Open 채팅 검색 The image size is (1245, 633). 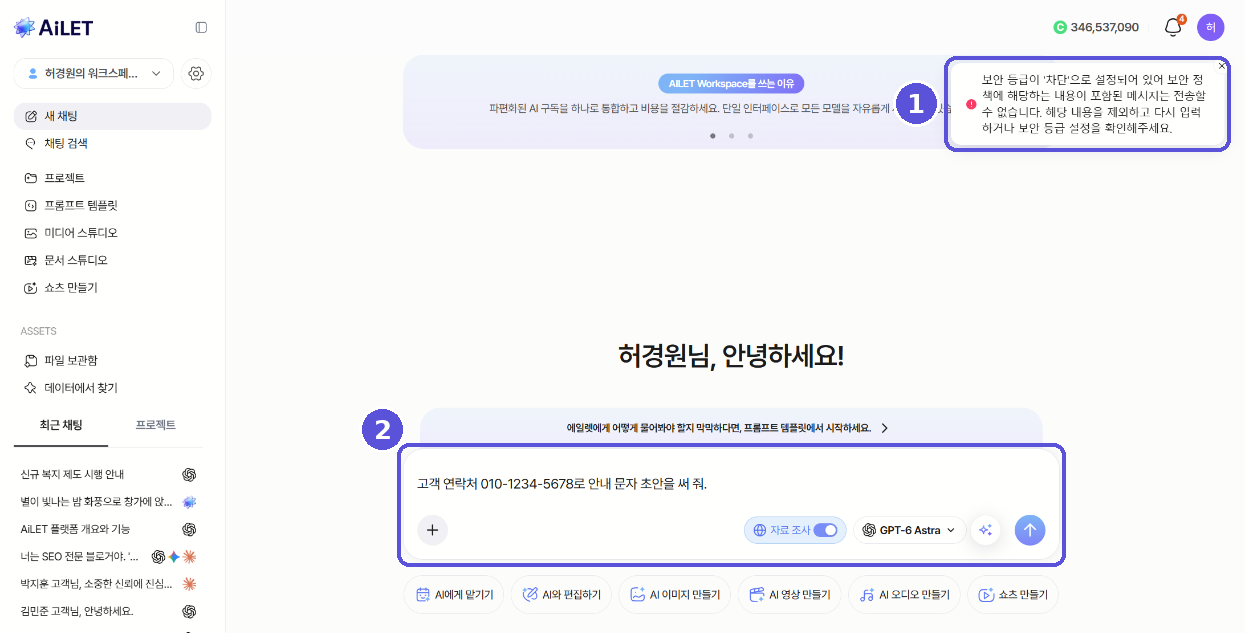pyautogui.click(x=112, y=143)
